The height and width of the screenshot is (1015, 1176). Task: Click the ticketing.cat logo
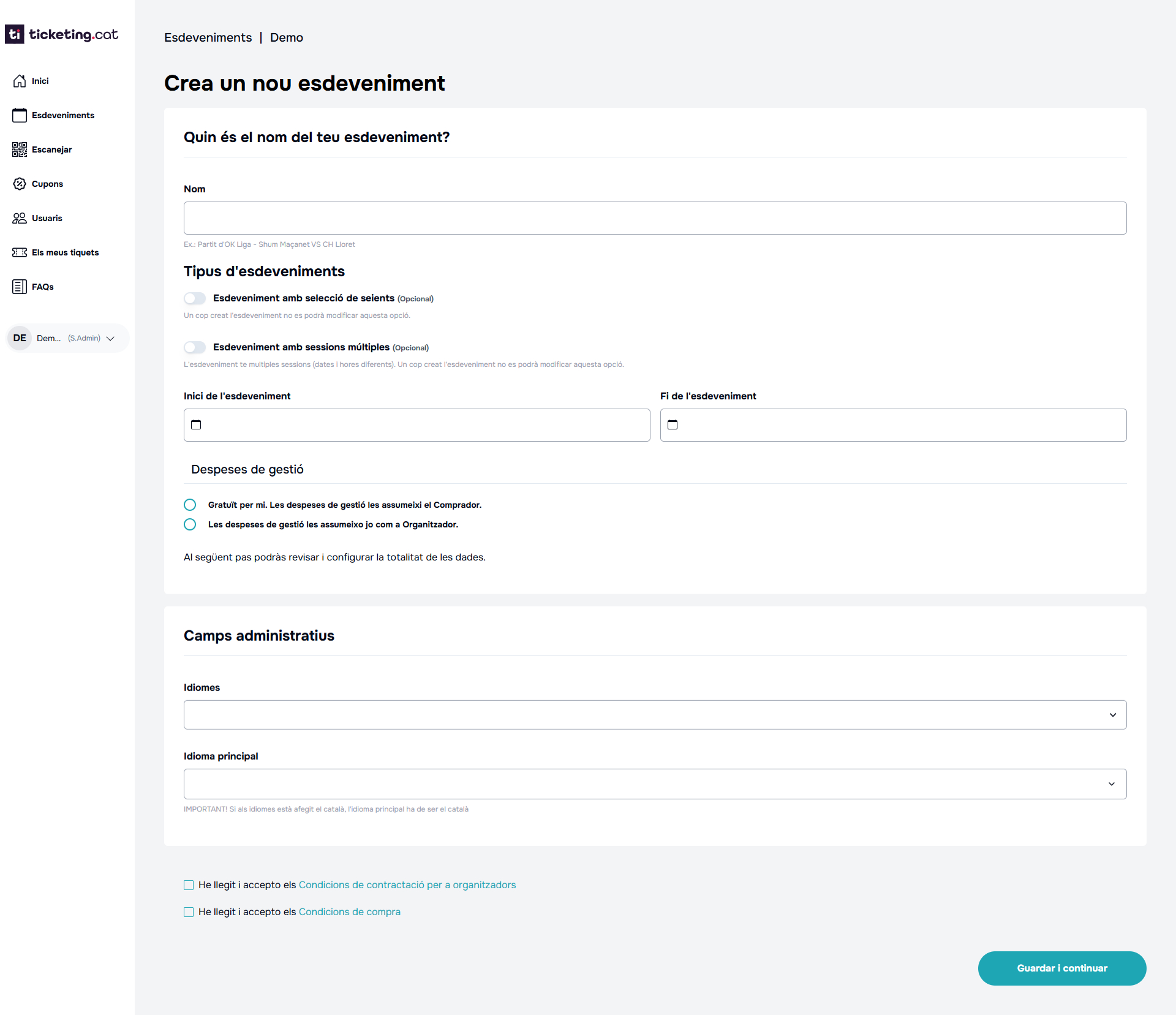(61, 34)
